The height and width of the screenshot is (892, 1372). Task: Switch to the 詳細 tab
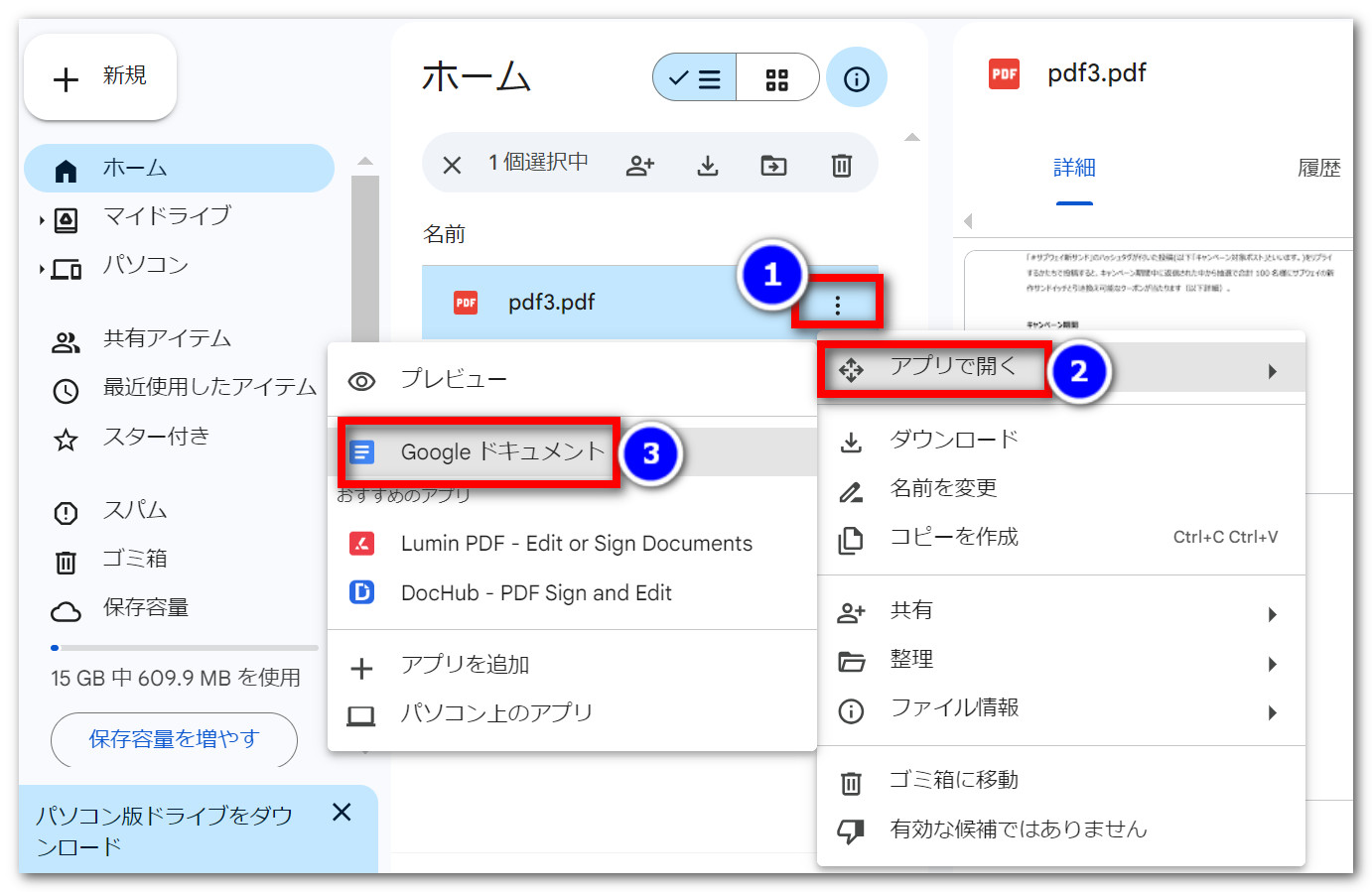tap(1074, 168)
